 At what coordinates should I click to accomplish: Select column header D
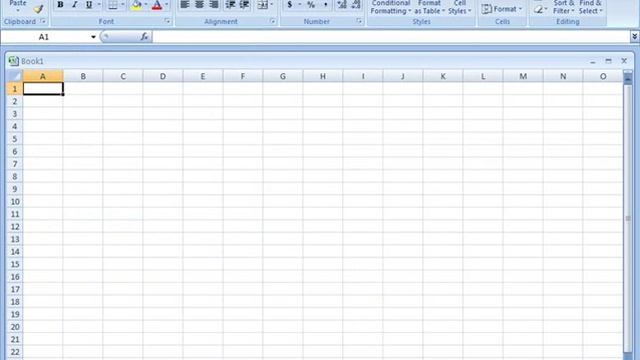coord(163,76)
